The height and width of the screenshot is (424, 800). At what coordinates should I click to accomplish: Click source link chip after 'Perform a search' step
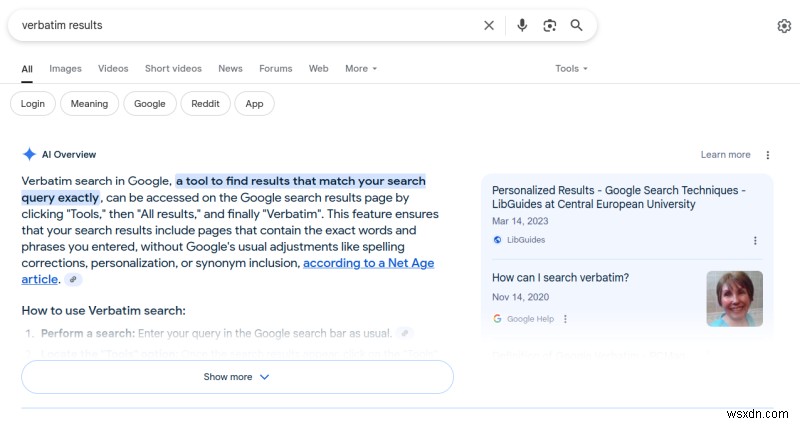405,334
